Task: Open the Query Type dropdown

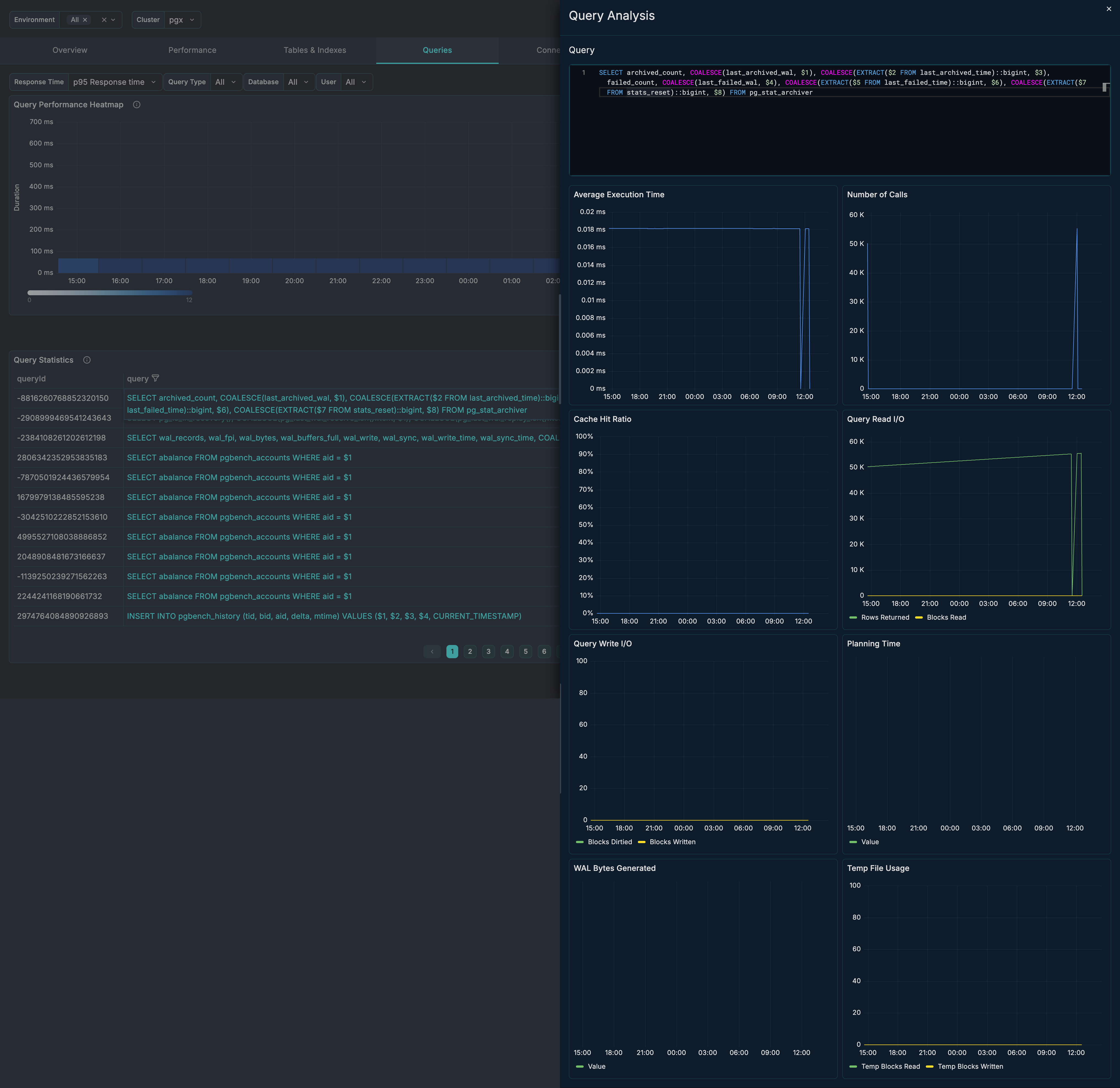Action: 226,82
